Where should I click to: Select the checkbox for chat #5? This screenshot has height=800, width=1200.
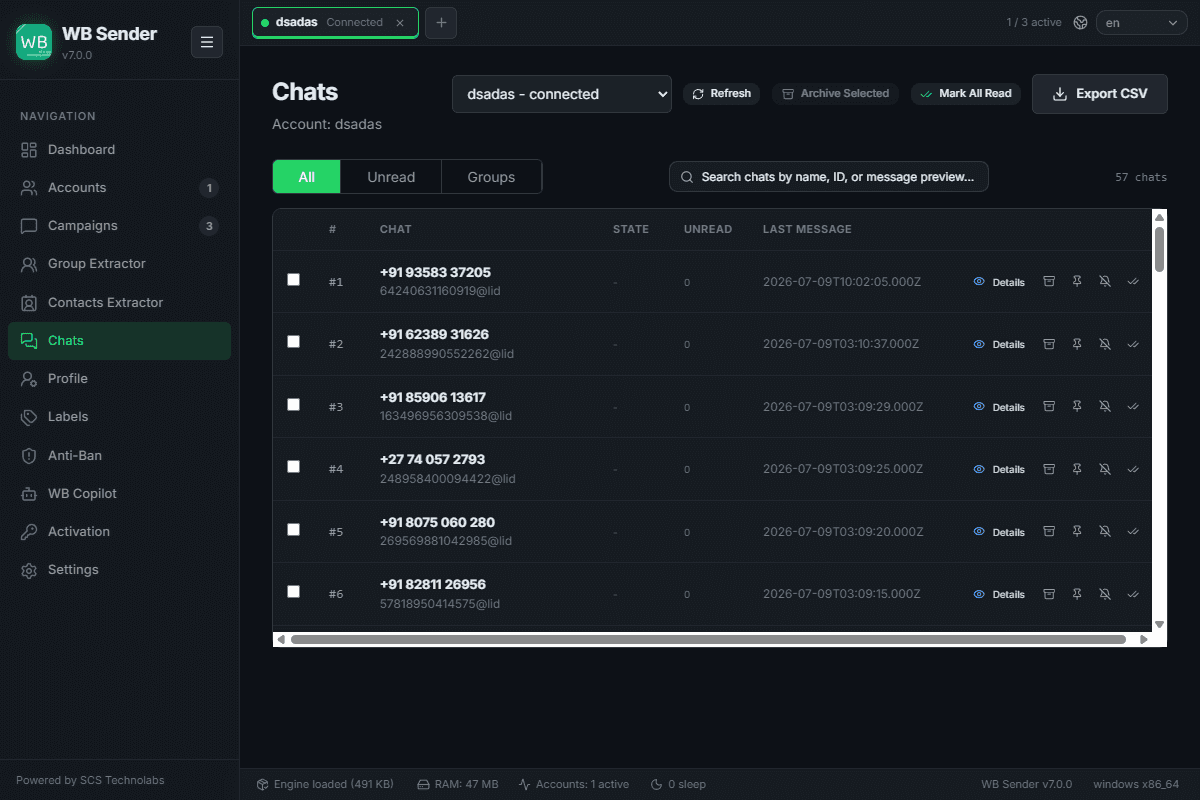293,530
